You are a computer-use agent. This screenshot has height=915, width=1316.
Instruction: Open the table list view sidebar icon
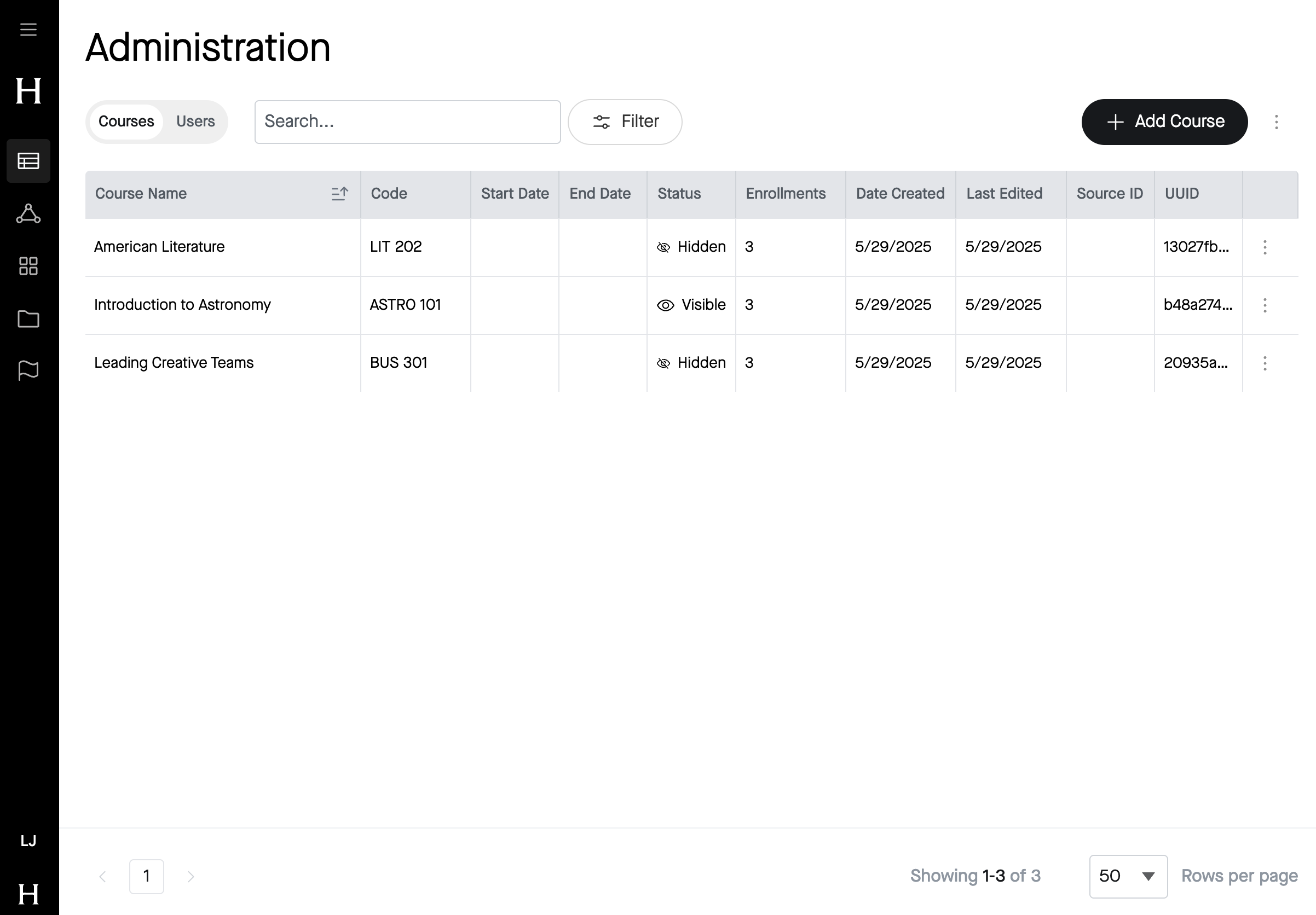click(x=28, y=161)
